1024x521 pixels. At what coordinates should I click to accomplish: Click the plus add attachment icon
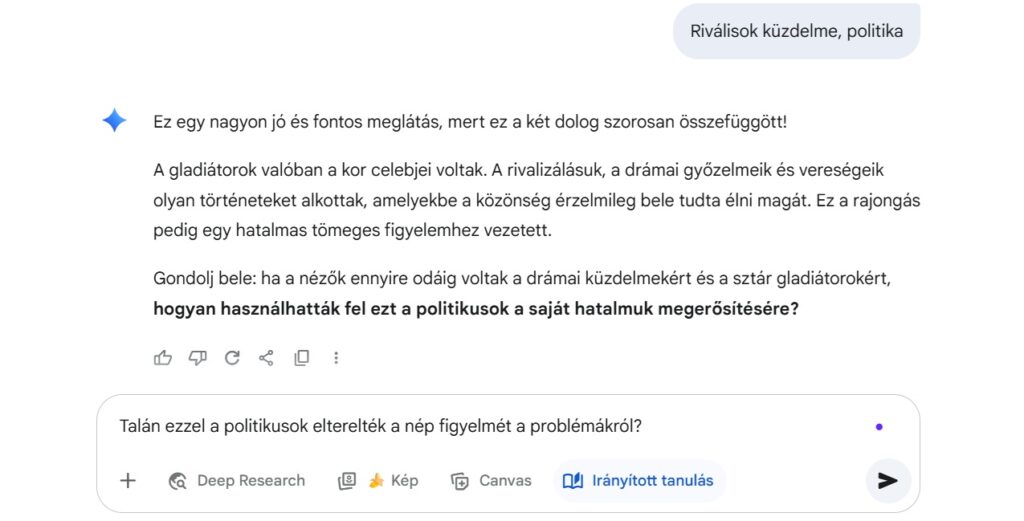click(128, 481)
